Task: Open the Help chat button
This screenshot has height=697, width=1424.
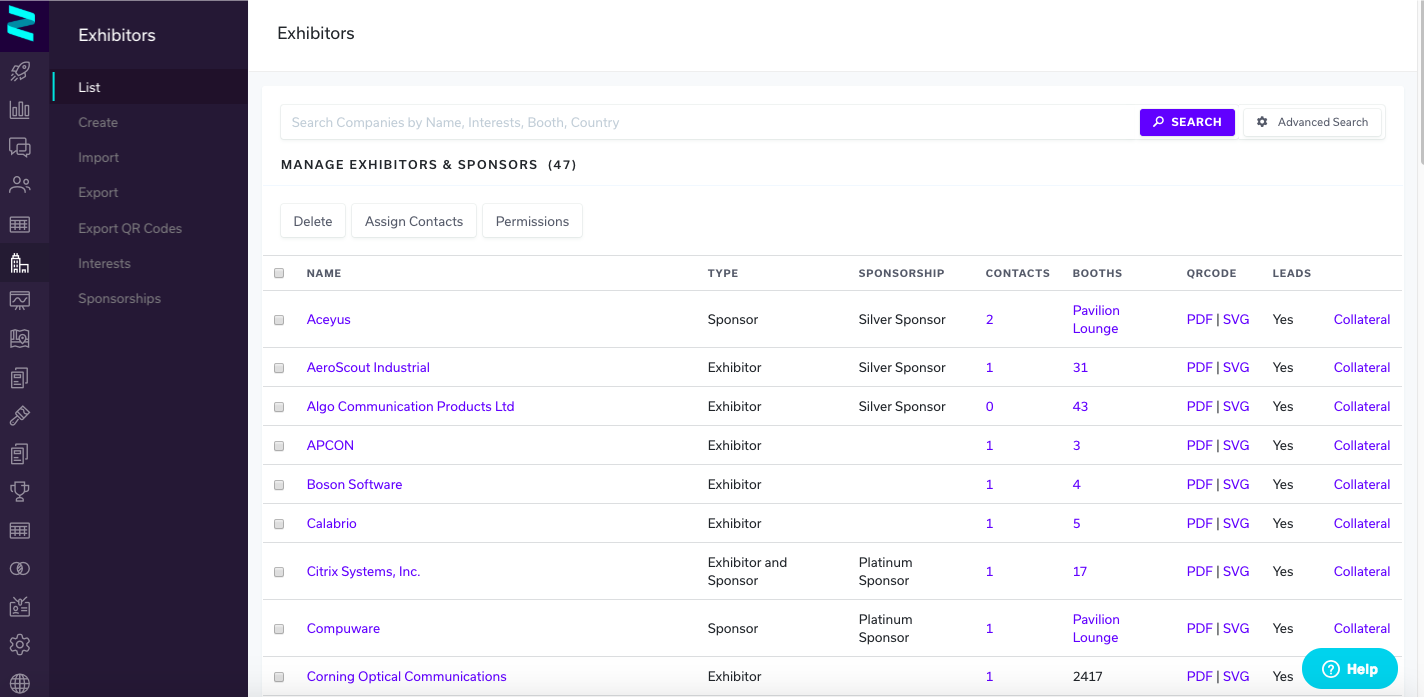Action: point(1349,669)
